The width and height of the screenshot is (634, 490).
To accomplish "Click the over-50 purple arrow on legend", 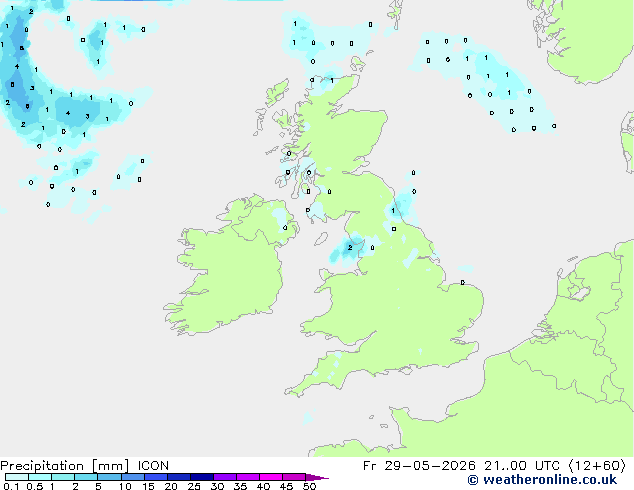I will click(317, 477).
